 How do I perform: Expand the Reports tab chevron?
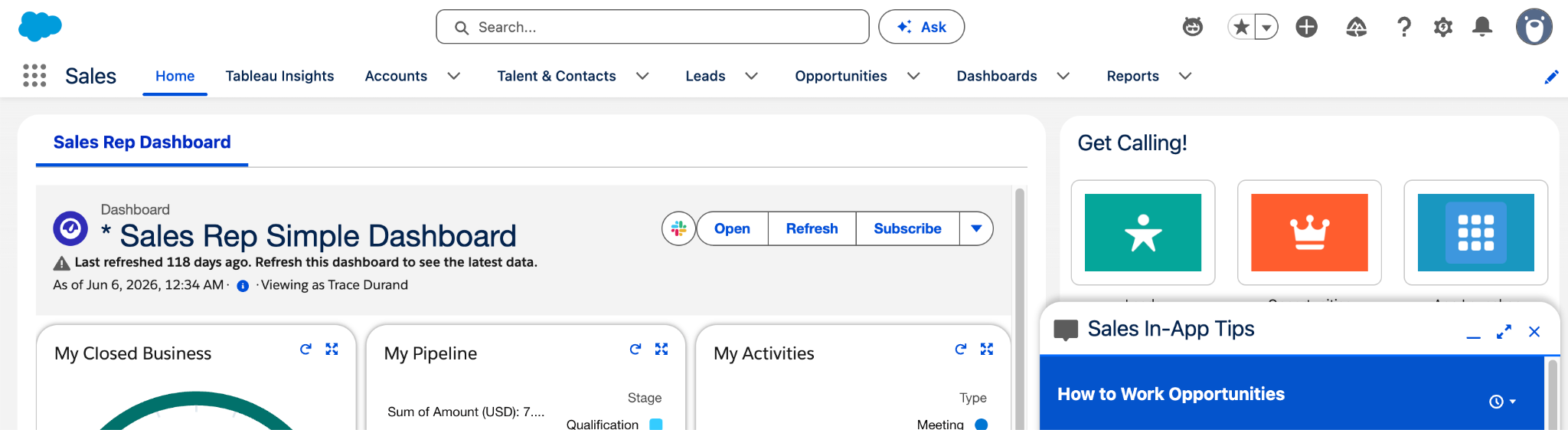pos(1185,76)
